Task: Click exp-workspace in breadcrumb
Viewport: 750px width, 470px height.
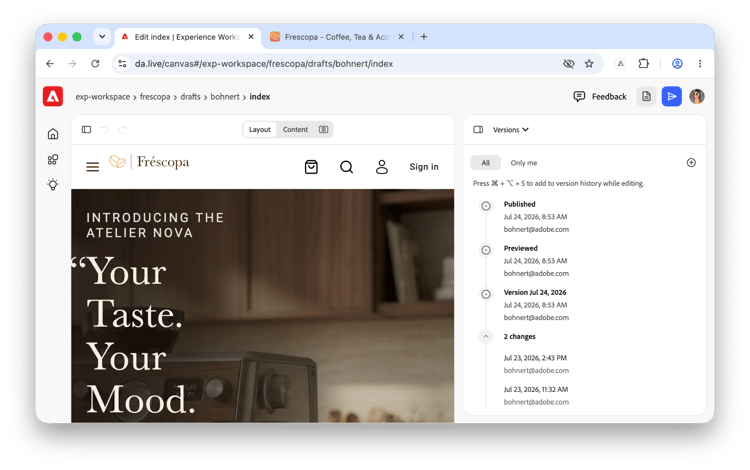Action: [x=103, y=97]
